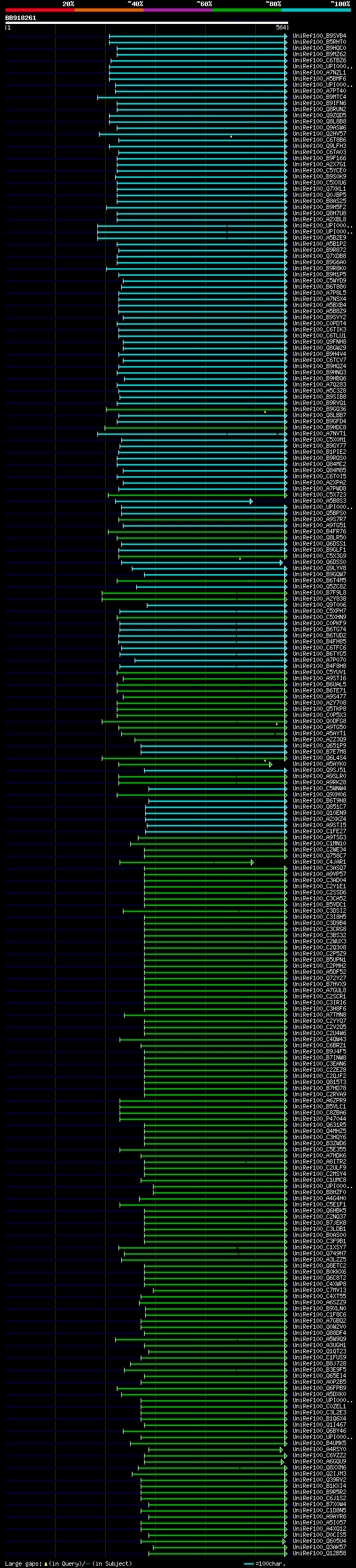
Task: Select label UniRef100_Q2HV57
Action: click(x=319, y=134)
